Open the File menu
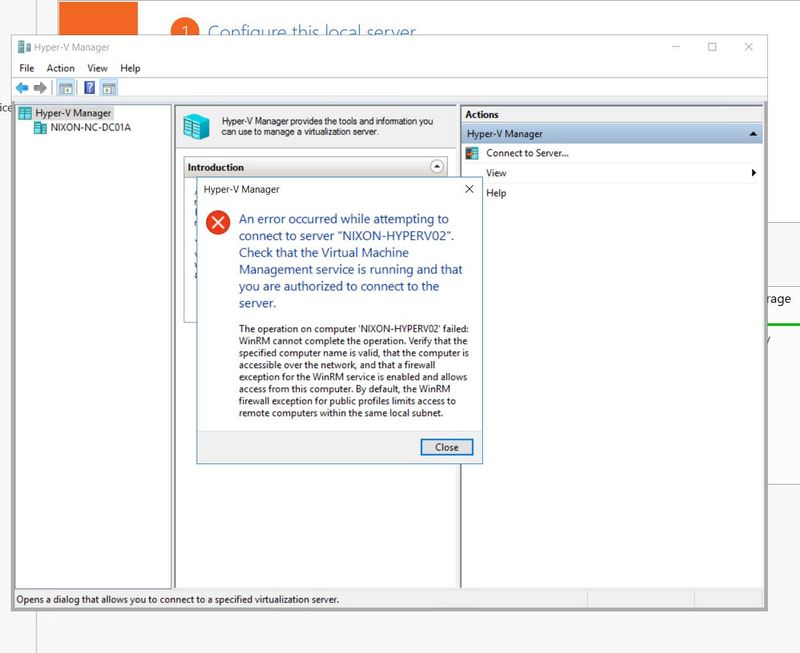 (25, 68)
